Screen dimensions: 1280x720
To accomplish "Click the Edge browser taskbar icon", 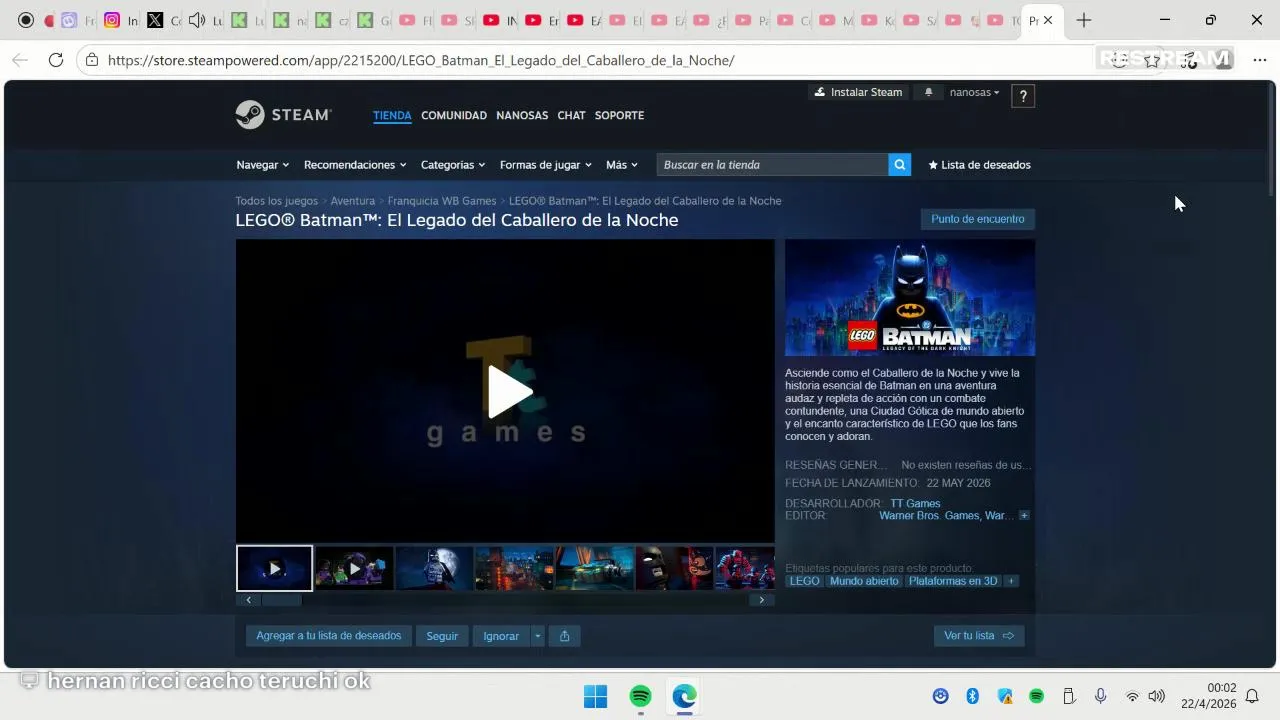I will tap(684, 696).
